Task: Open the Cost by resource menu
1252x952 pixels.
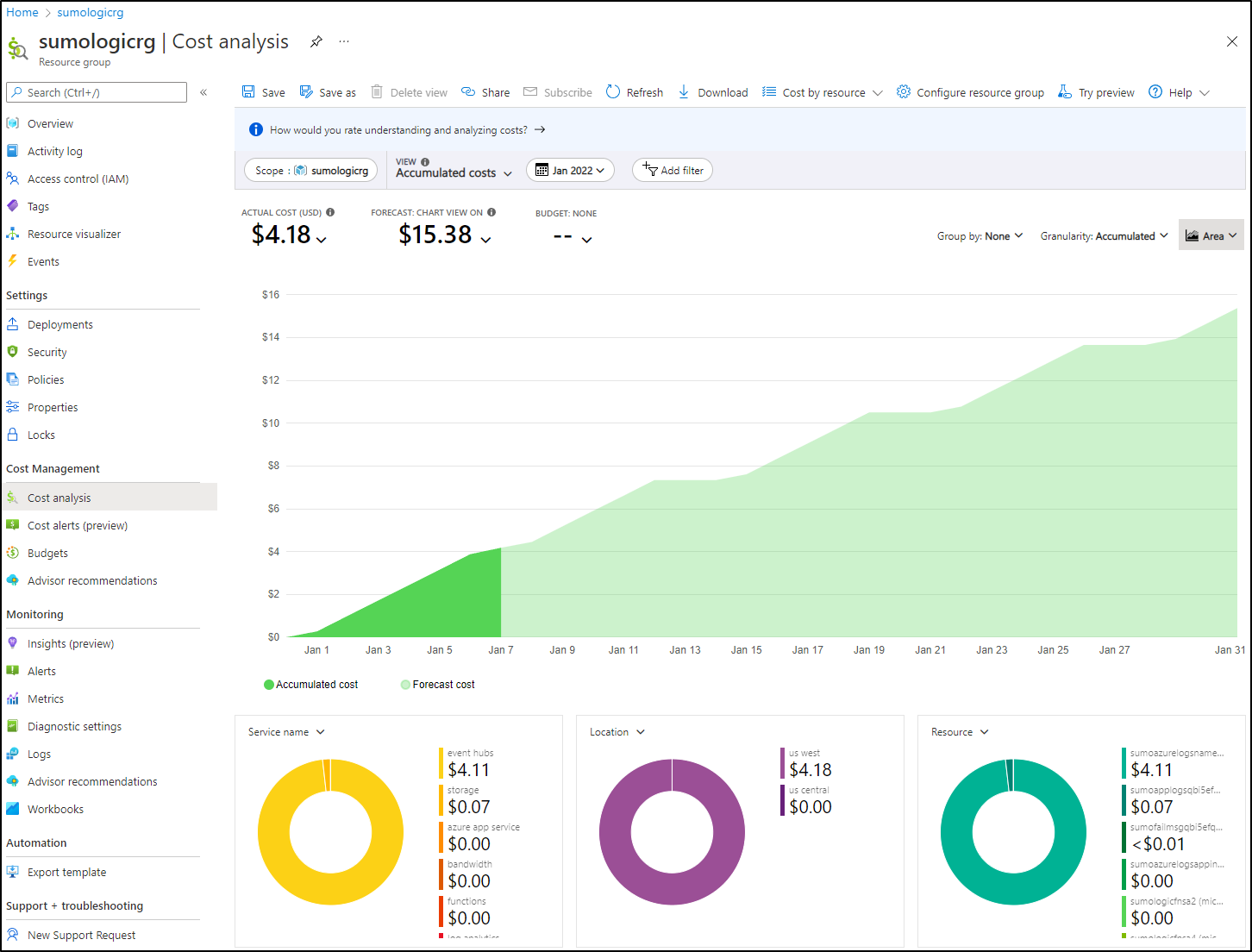Action: [x=823, y=92]
